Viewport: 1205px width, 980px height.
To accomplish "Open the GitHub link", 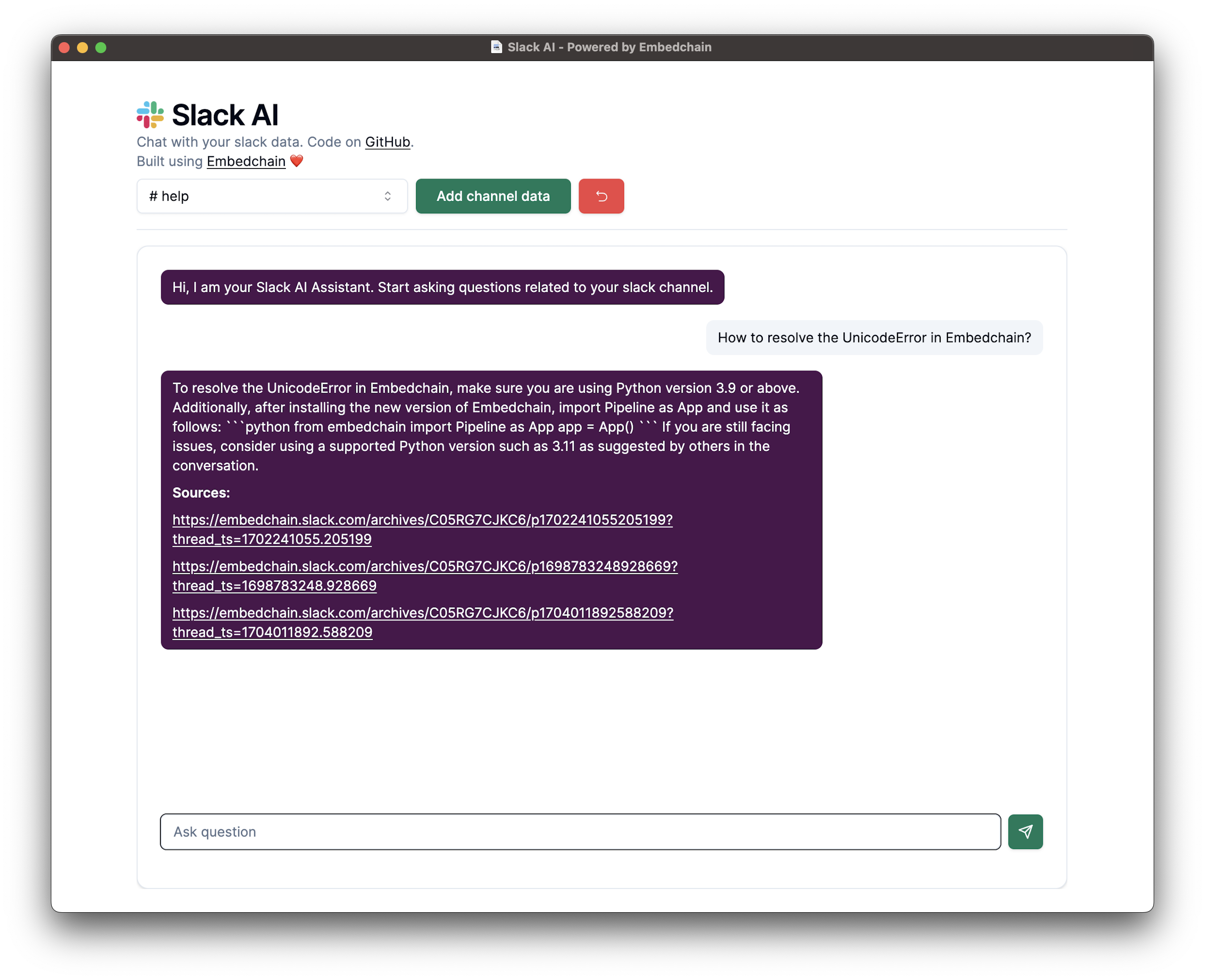I will pyautogui.click(x=387, y=142).
